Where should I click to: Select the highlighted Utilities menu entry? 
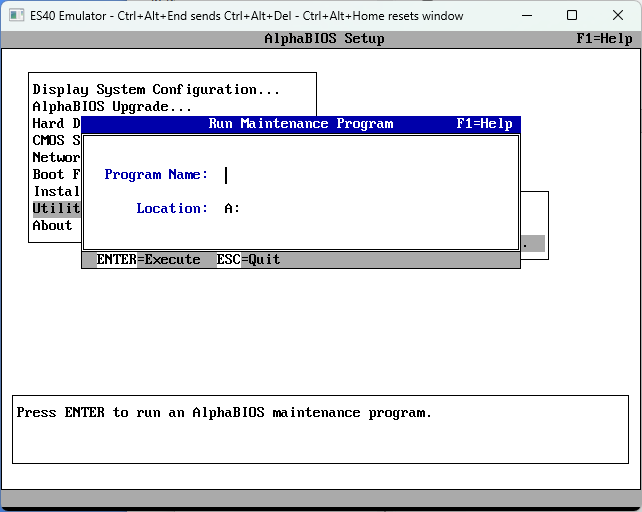57,208
